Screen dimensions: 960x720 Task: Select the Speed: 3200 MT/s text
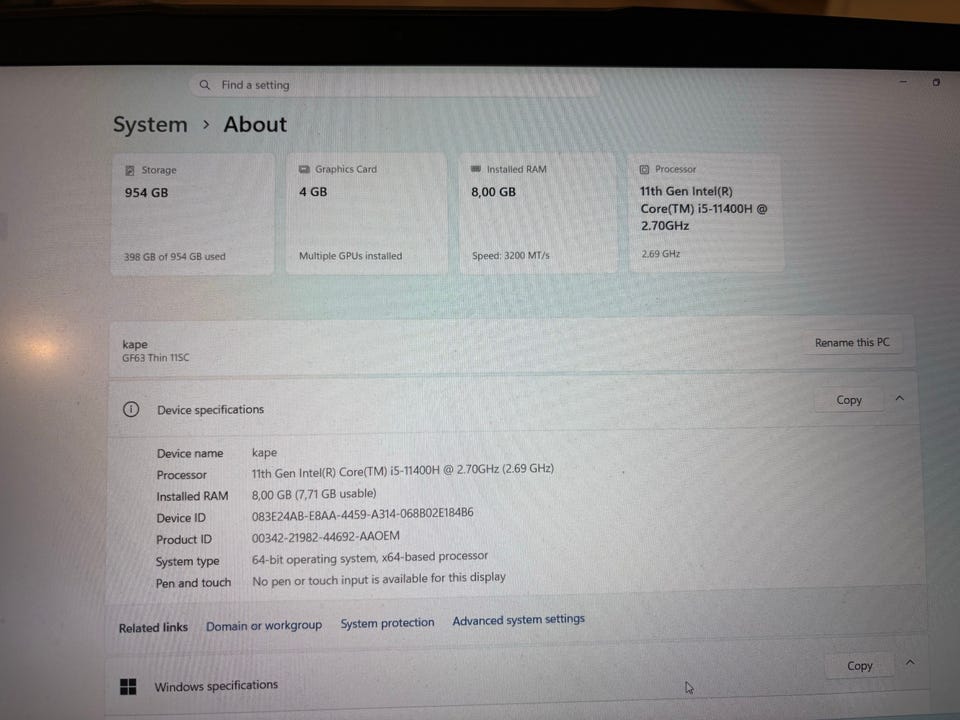point(511,255)
